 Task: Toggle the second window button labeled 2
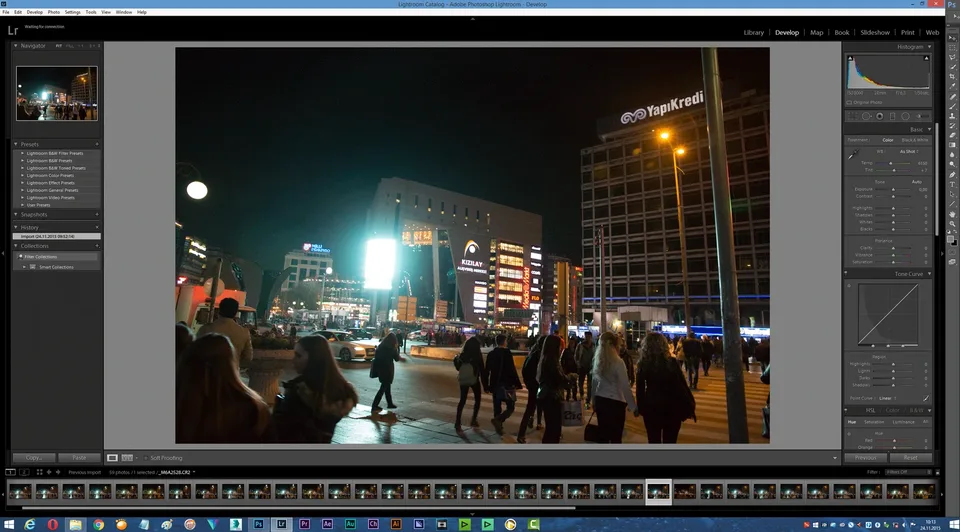tap(24, 472)
